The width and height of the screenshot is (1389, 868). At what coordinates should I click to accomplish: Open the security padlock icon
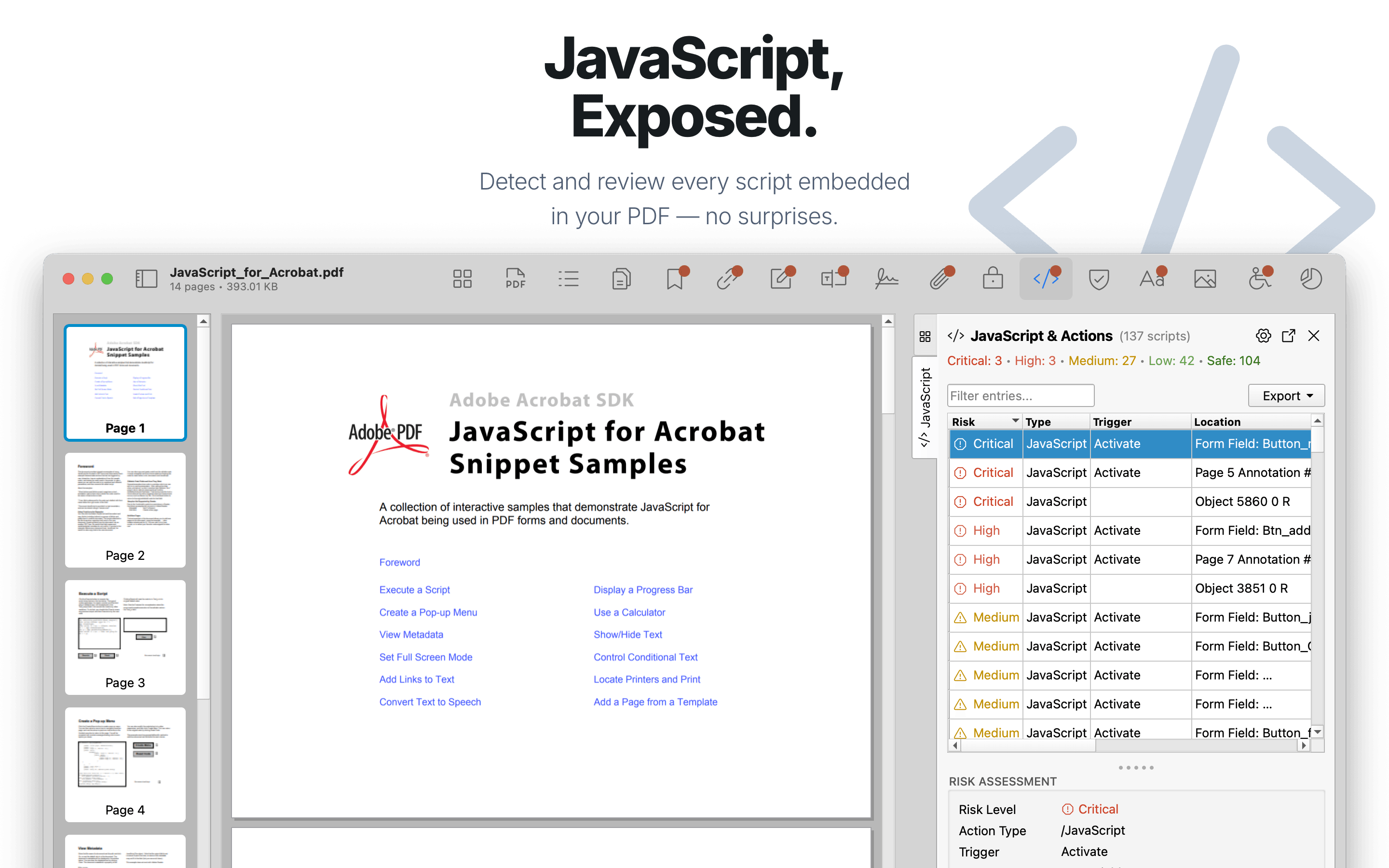pyautogui.click(x=993, y=279)
